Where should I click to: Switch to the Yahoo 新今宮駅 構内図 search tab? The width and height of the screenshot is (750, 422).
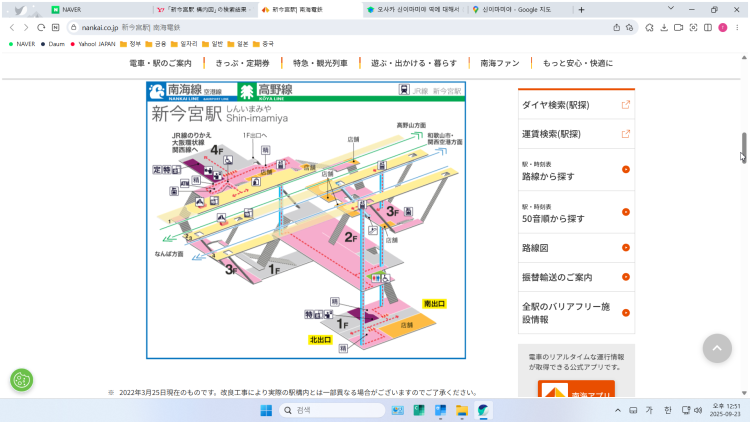pyautogui.click(x=206, y=10)
